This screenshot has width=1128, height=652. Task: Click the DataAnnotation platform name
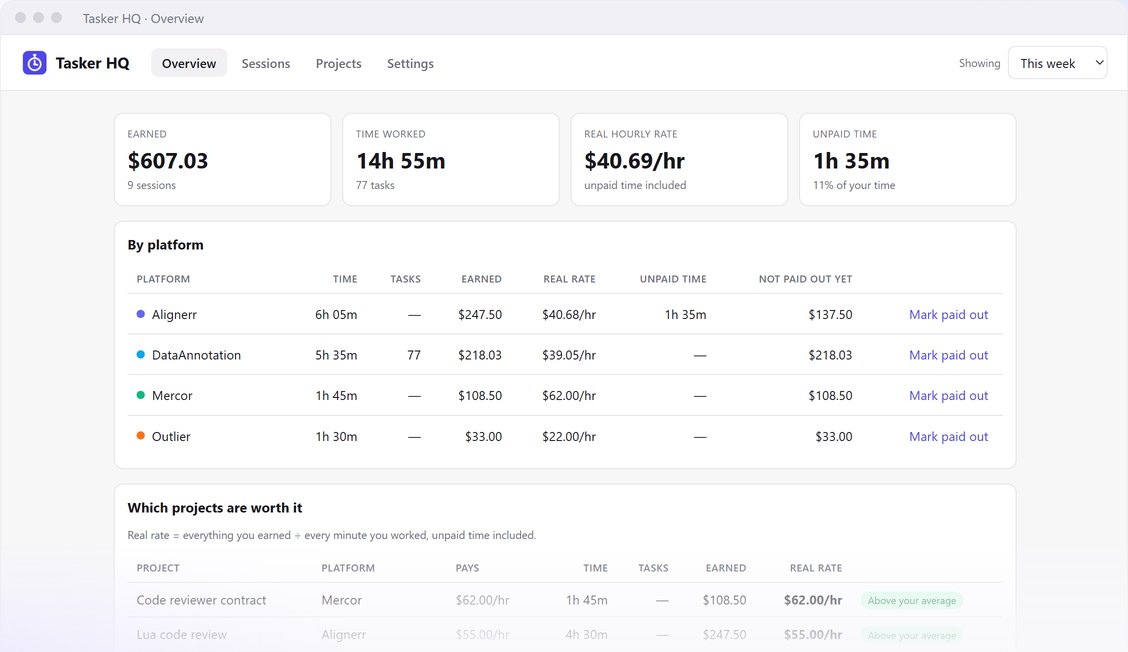tap(196, 355)
